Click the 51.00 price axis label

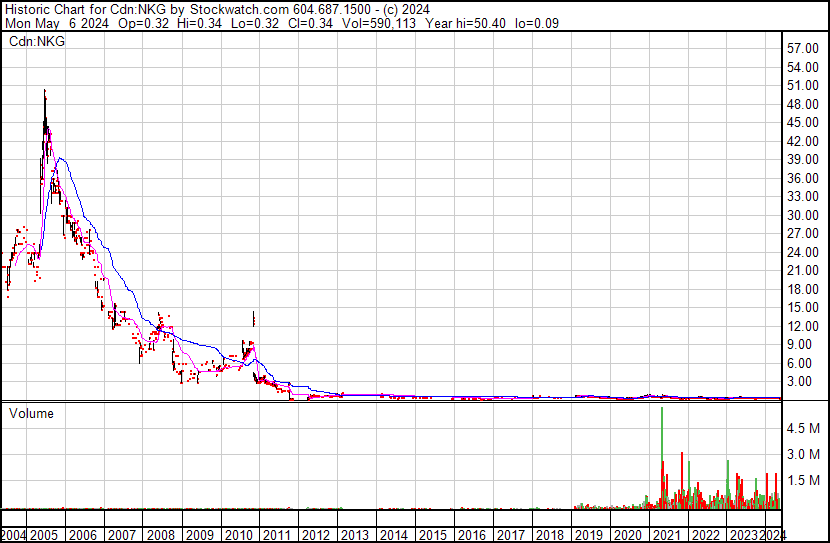point(803,86)
